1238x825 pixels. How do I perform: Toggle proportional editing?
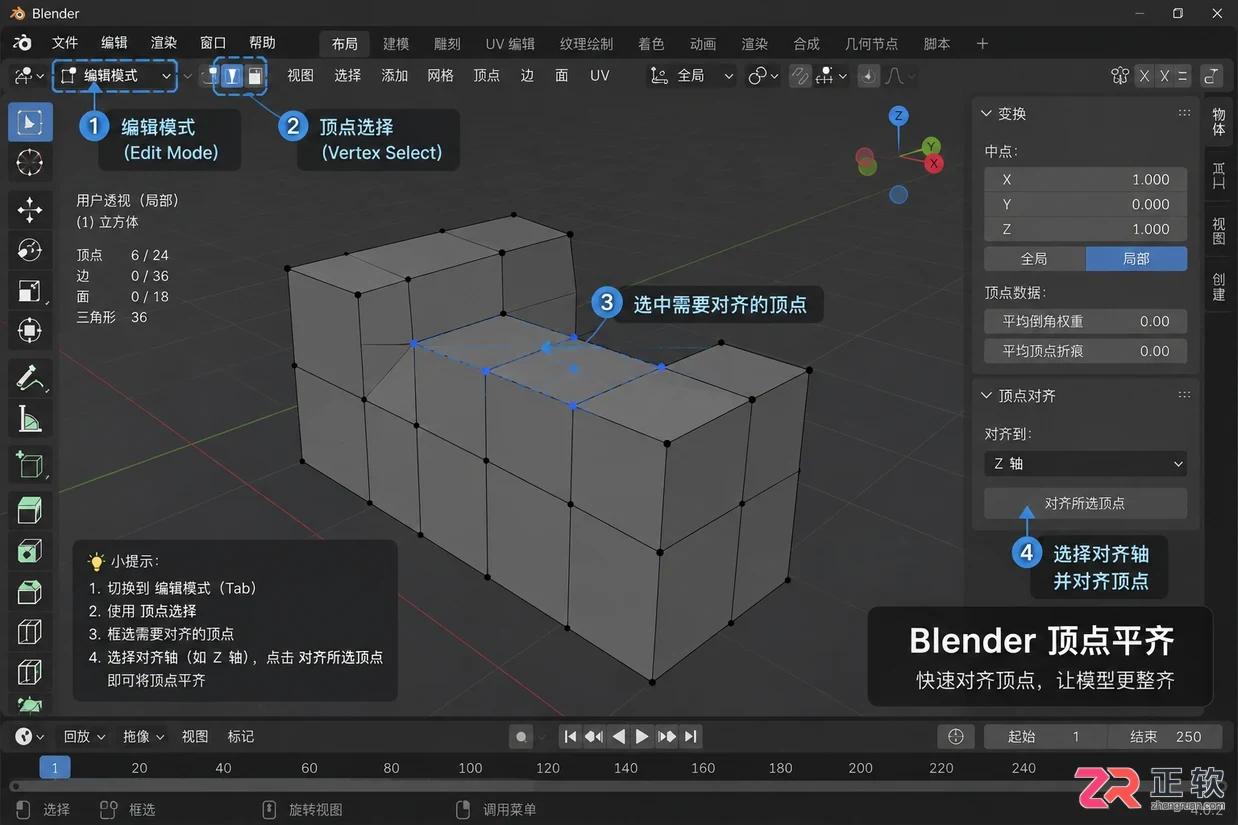pyautogui.click(x=869, y=76)
